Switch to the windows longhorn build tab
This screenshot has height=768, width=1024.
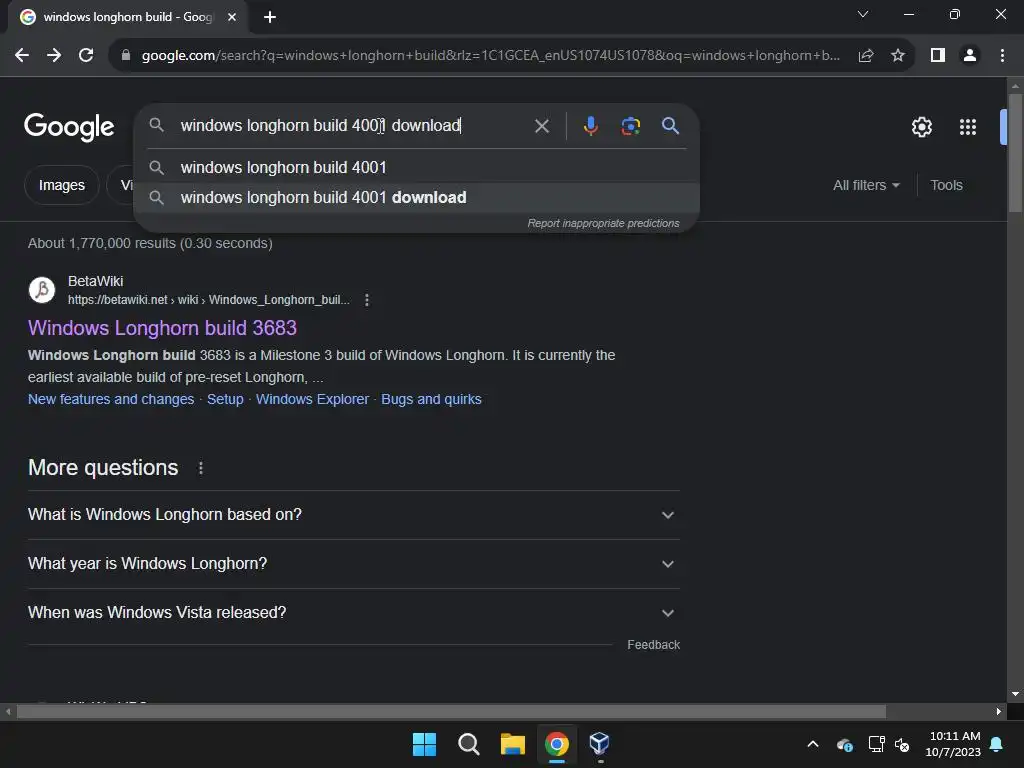coord(127,17)
